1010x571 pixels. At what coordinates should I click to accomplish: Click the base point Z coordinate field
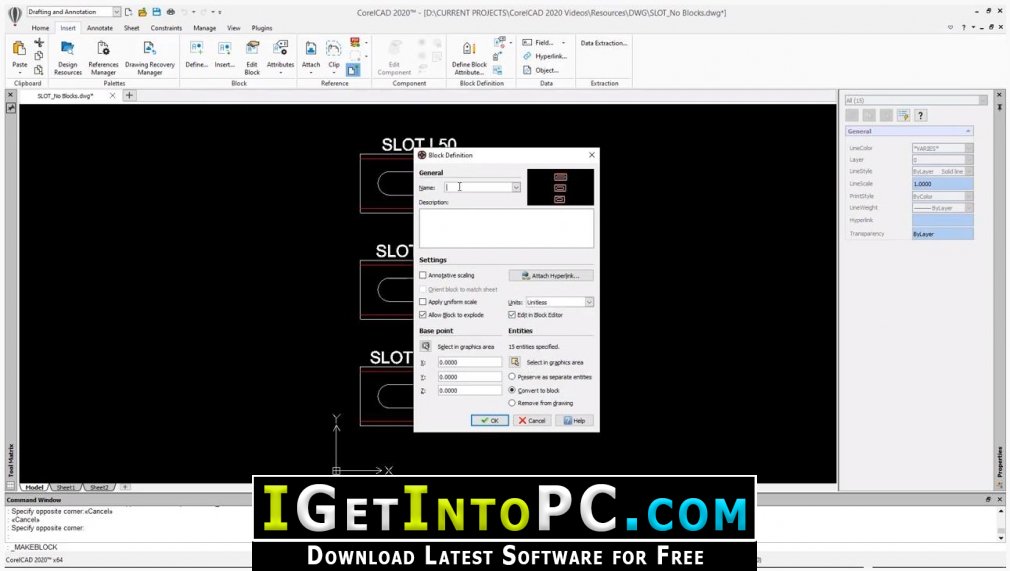coord(469,391)
